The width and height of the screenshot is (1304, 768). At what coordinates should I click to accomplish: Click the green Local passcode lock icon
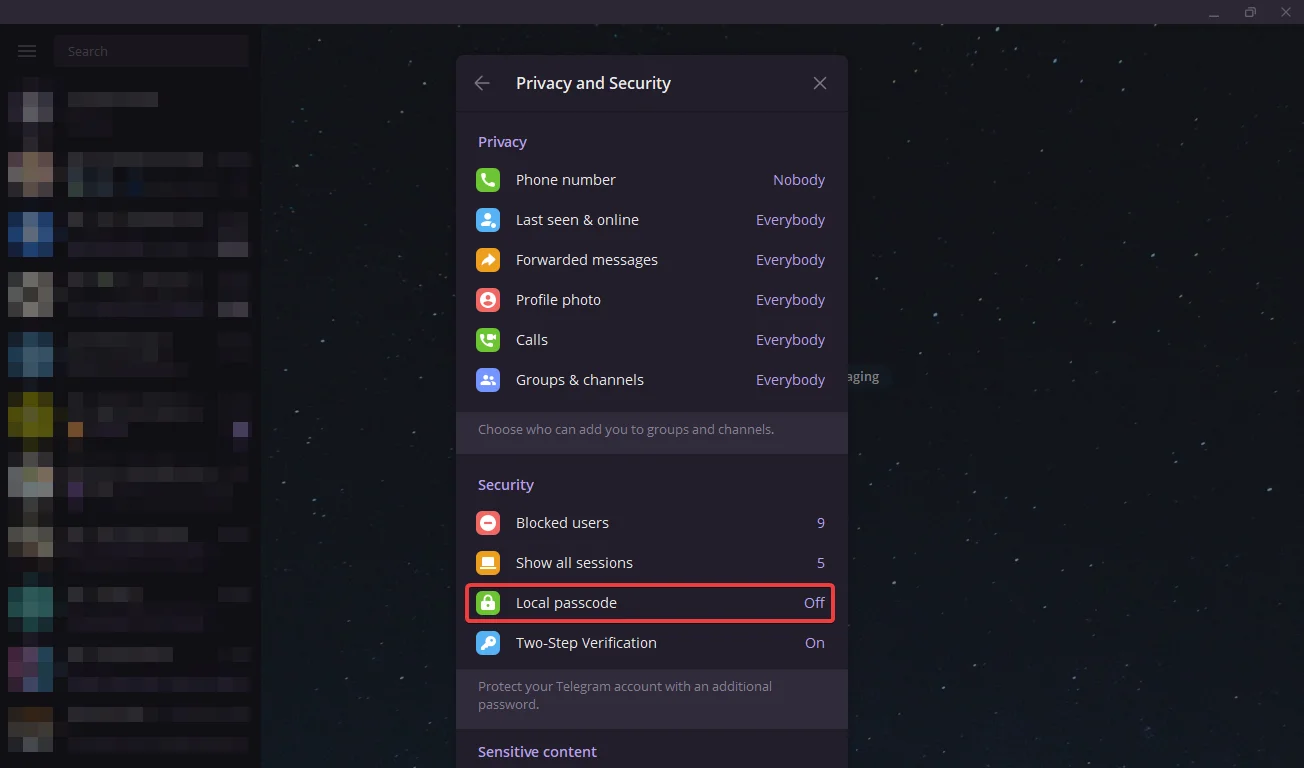point(487,603)
